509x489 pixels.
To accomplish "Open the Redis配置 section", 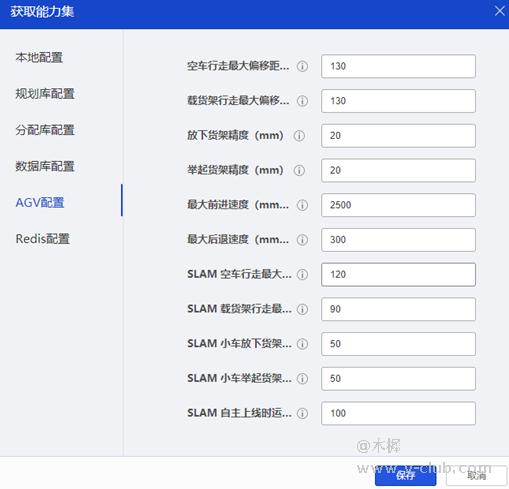I will [43, 239].
